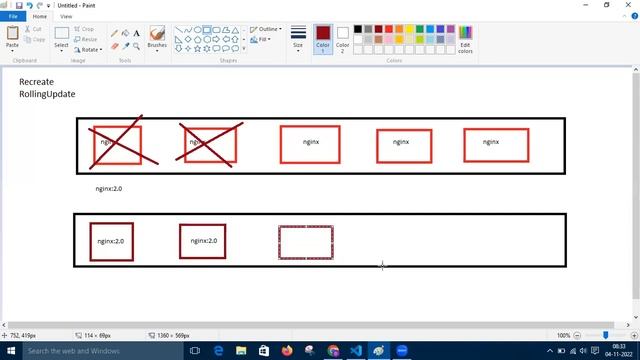Open the Rotate dropdown
640x360 pixels.
pos(88,50)
